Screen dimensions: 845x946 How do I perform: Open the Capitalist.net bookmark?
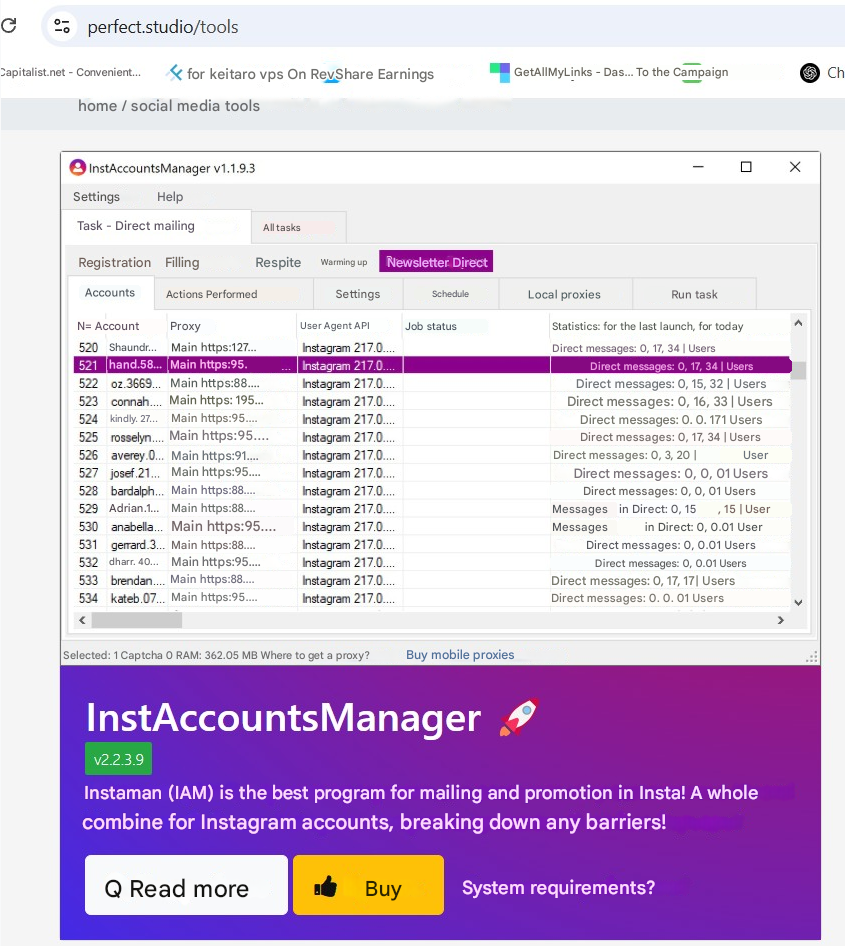pos(70,72)
